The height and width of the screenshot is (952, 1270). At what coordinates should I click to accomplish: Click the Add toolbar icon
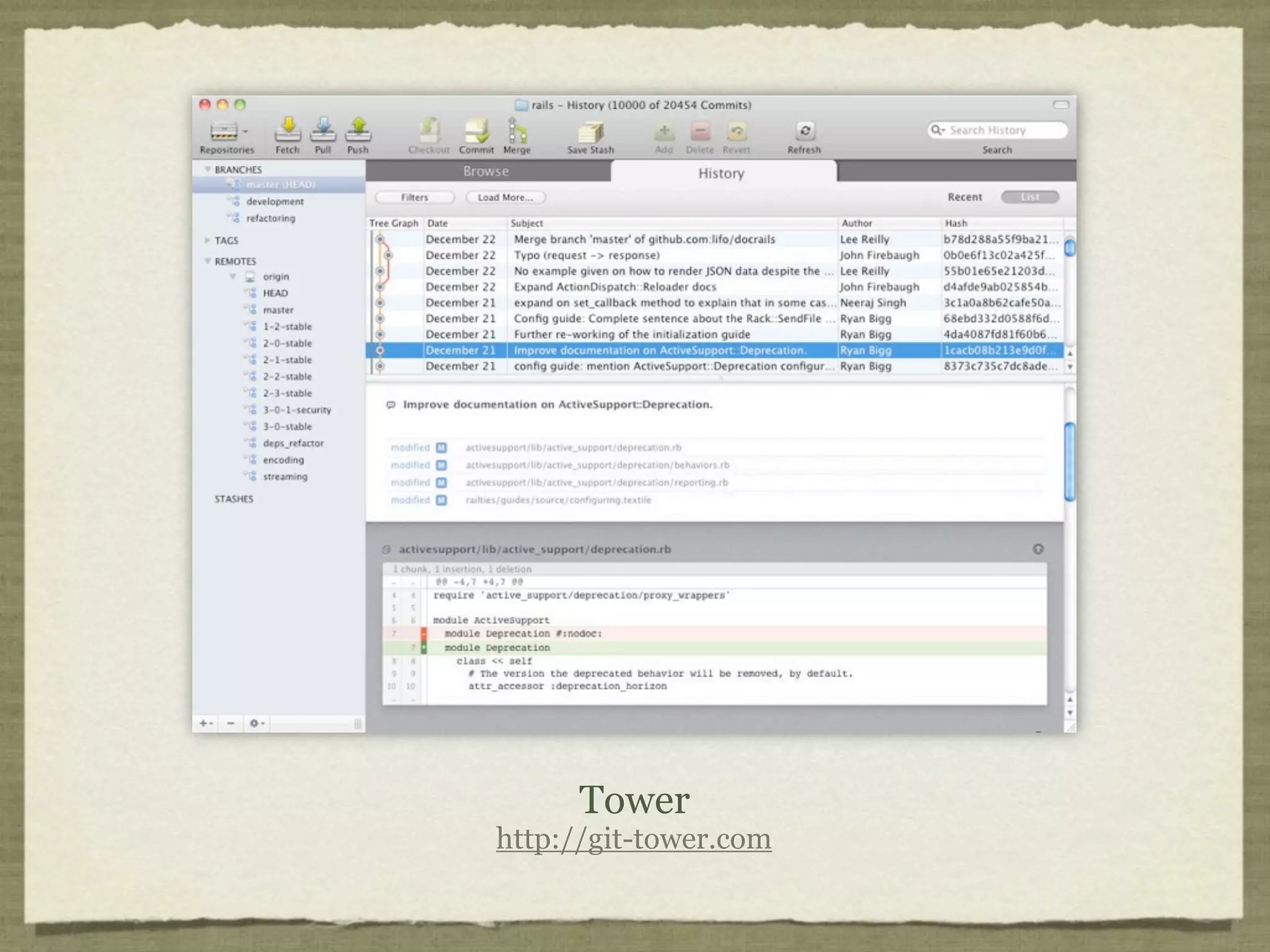[664, 131]
